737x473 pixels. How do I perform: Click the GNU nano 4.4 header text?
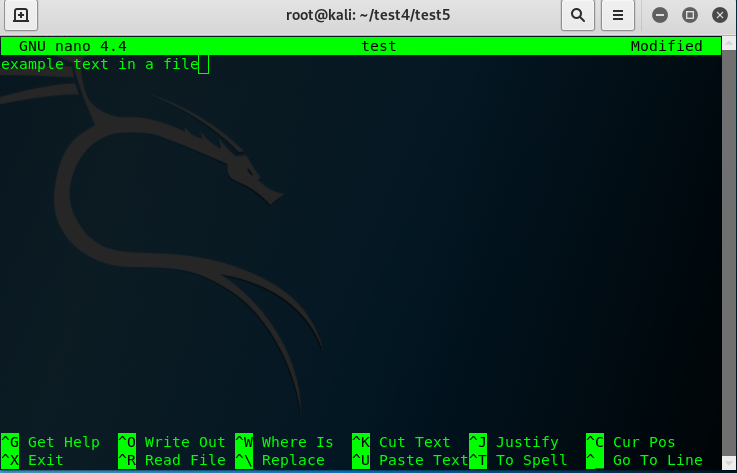coord(72,46)
